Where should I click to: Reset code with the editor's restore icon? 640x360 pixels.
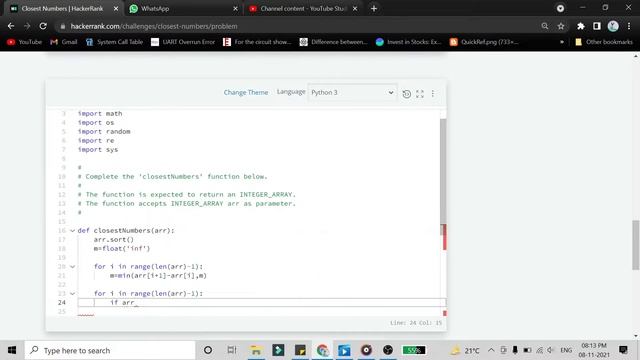tap(407, 94)
